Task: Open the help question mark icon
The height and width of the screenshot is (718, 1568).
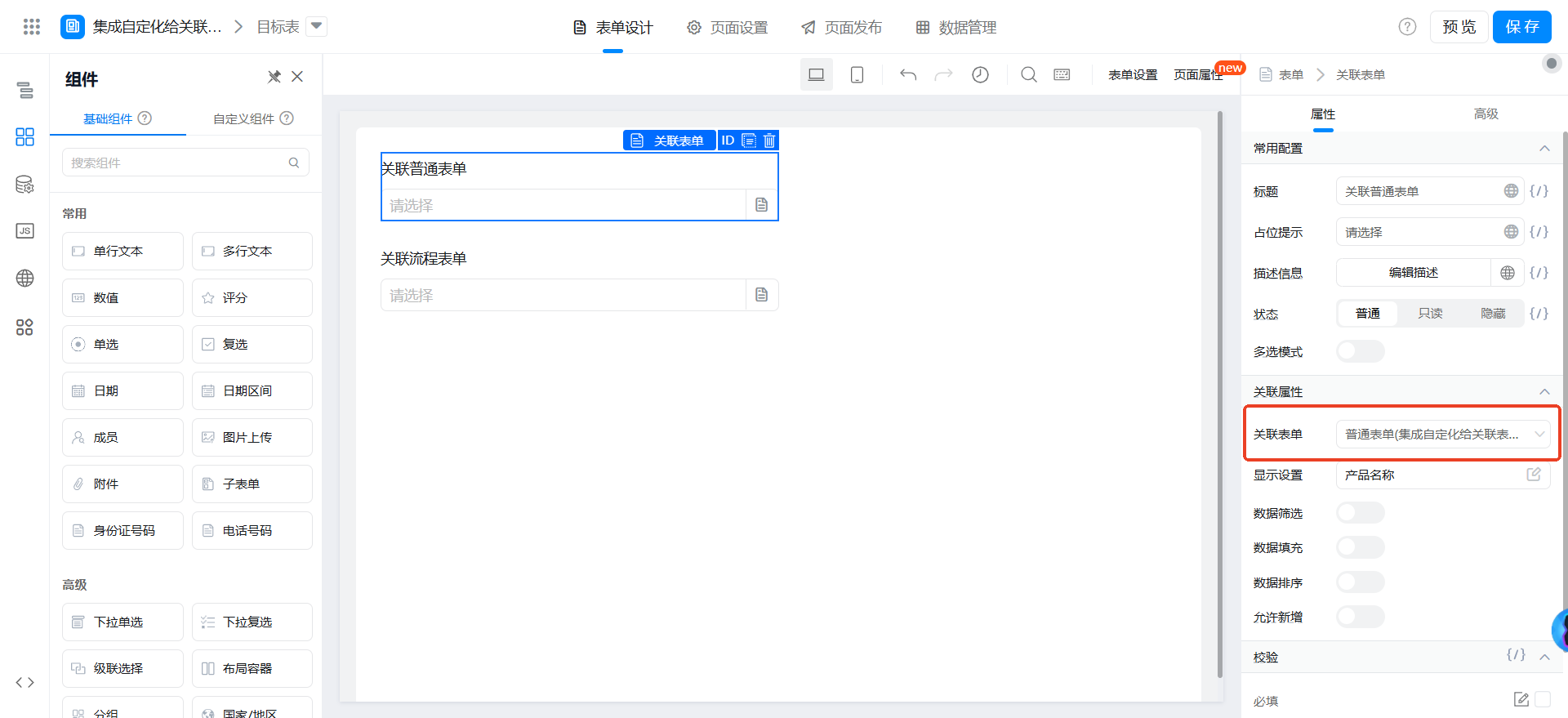Action: click(x=1407, y=27)
